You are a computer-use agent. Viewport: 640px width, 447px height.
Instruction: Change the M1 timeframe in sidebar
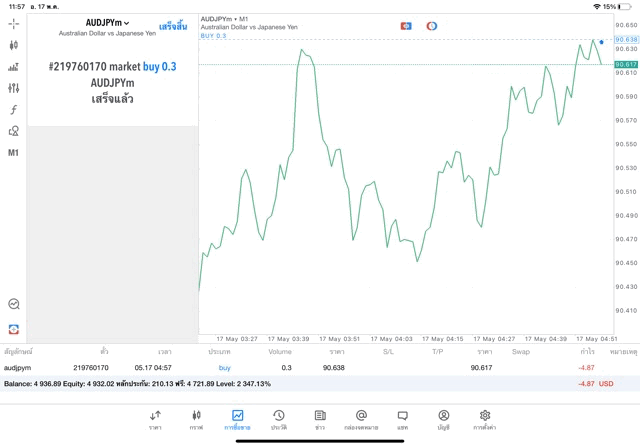[13, 153]
